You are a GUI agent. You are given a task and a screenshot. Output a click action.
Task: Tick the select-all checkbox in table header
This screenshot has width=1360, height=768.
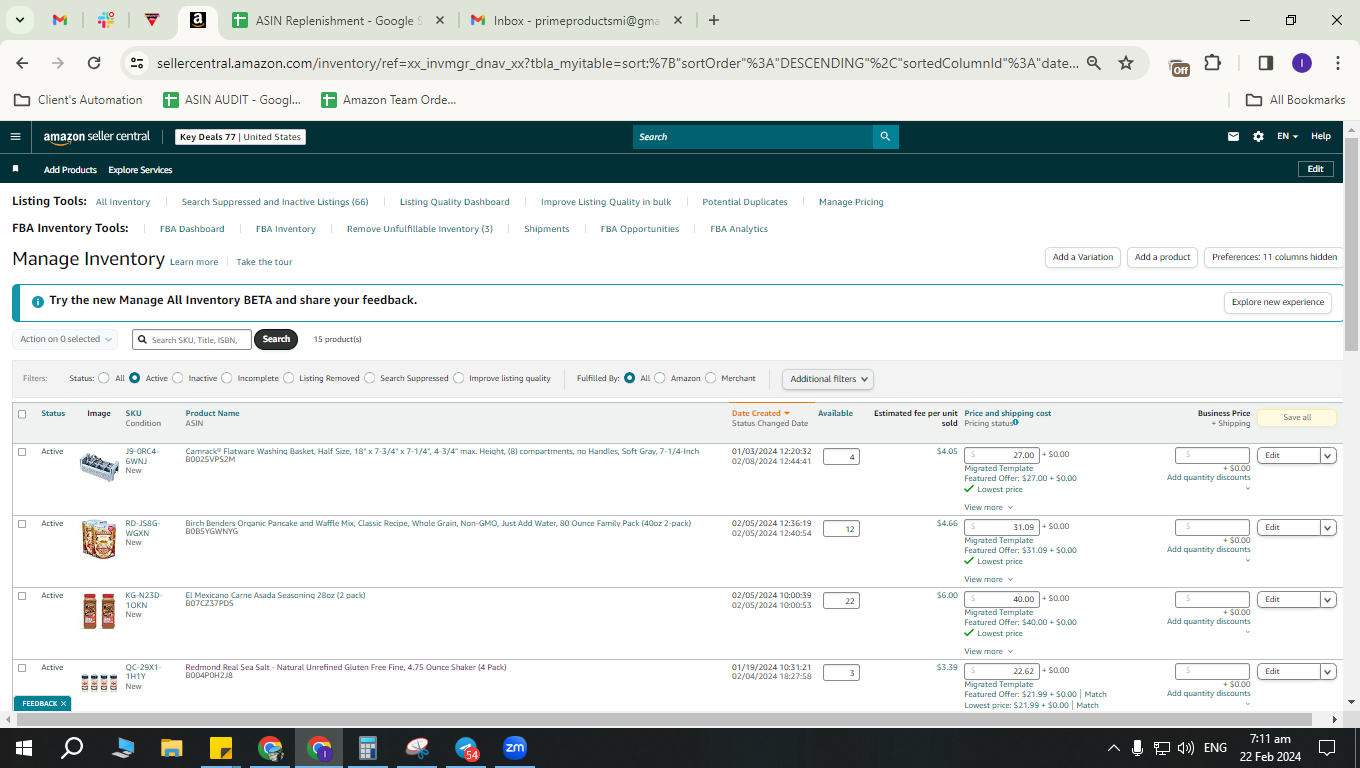tap(22, 414)
